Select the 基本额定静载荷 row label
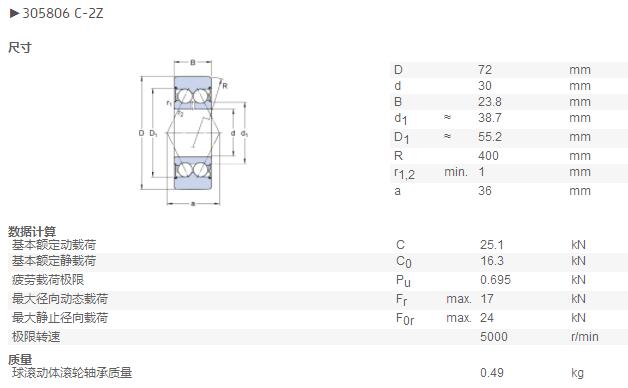The image size is (628, 388). tap(54, 261)
